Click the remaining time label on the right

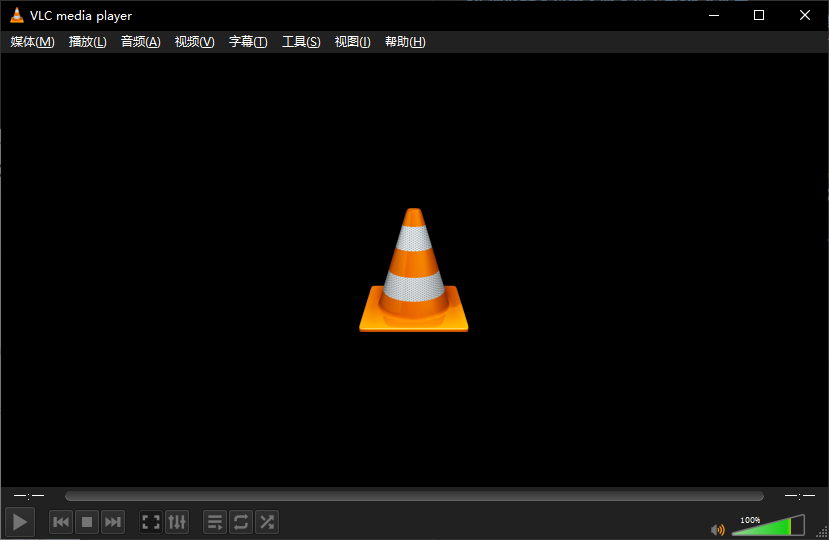[799, 496]
